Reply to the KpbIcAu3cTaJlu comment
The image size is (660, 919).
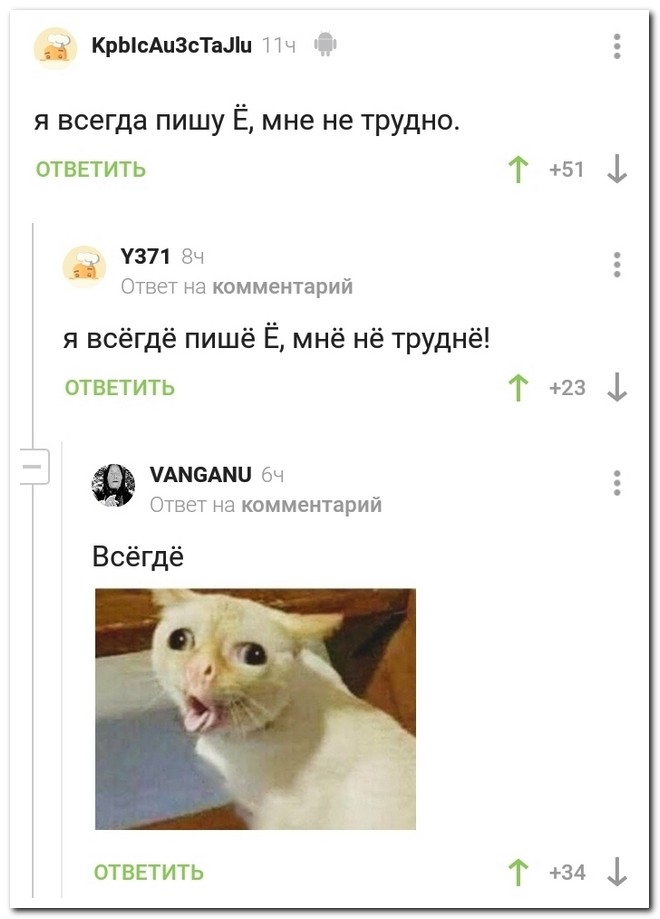(x=91, y=169)
